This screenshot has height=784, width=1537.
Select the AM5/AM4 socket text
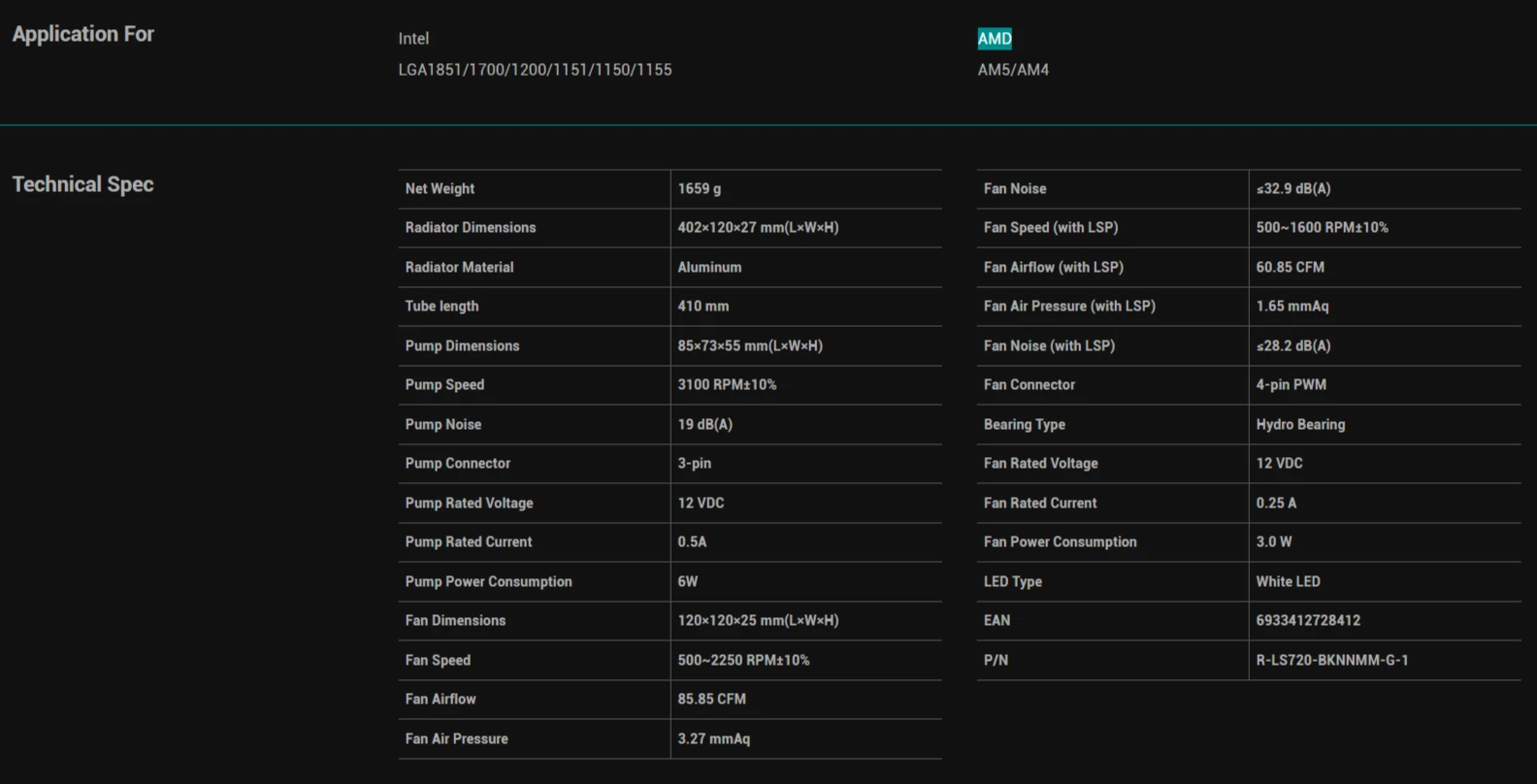pos(1013,70)
